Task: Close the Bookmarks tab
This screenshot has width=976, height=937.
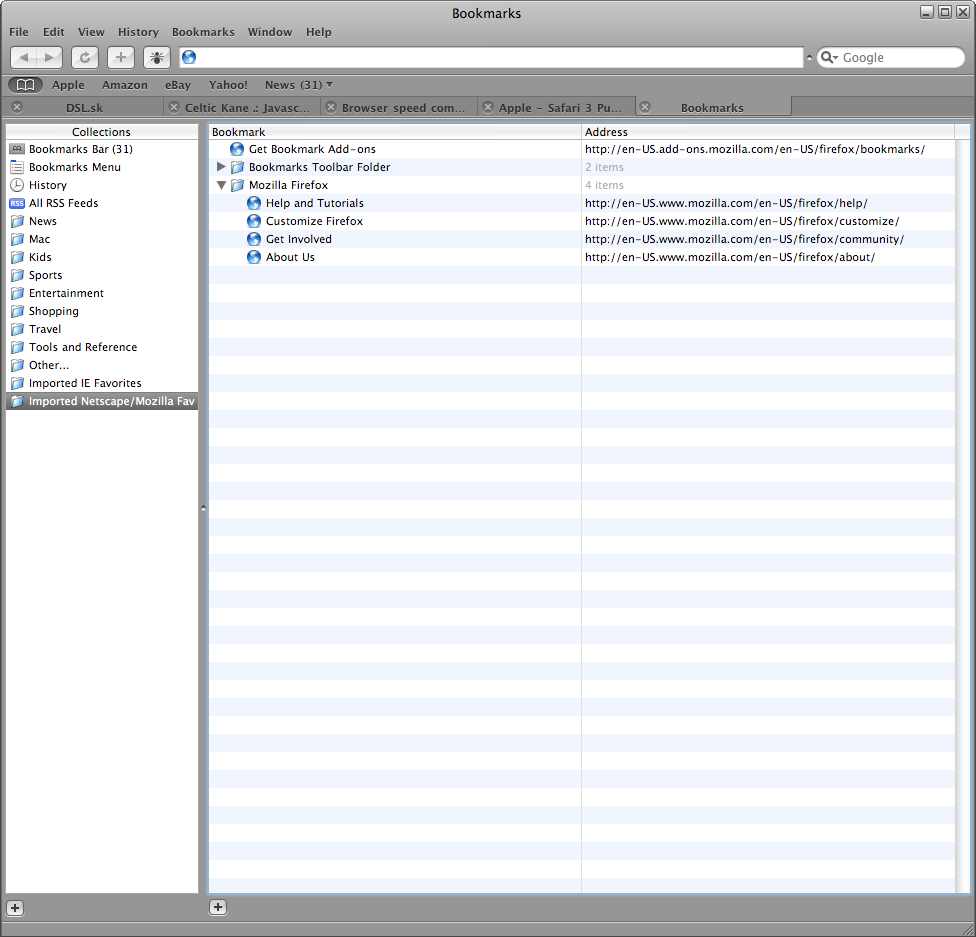Action: pos(645,107)
